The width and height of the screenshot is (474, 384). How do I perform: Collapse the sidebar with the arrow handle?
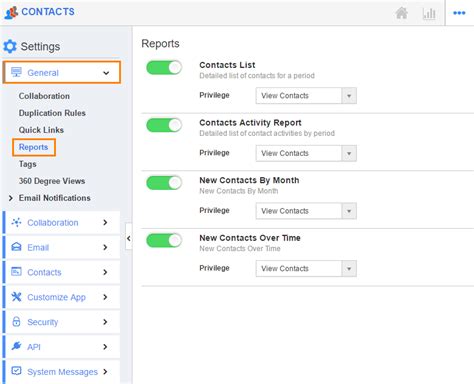129,238
